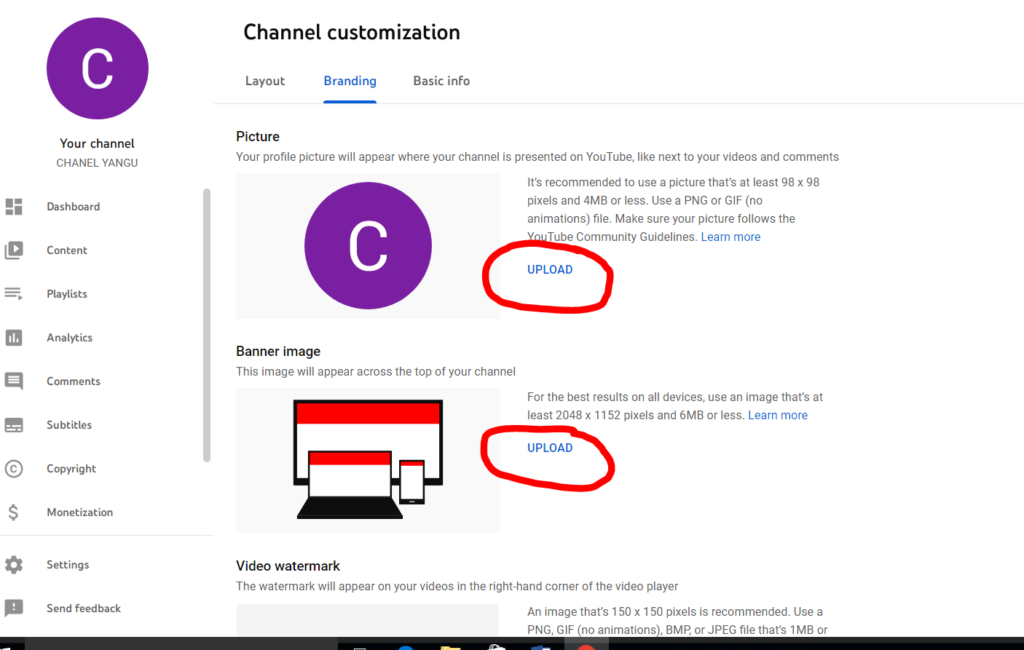This screenshot has height=650, width=1024.
Task: Click the profile picture preview in Picture section
Action: click(368, 246)
